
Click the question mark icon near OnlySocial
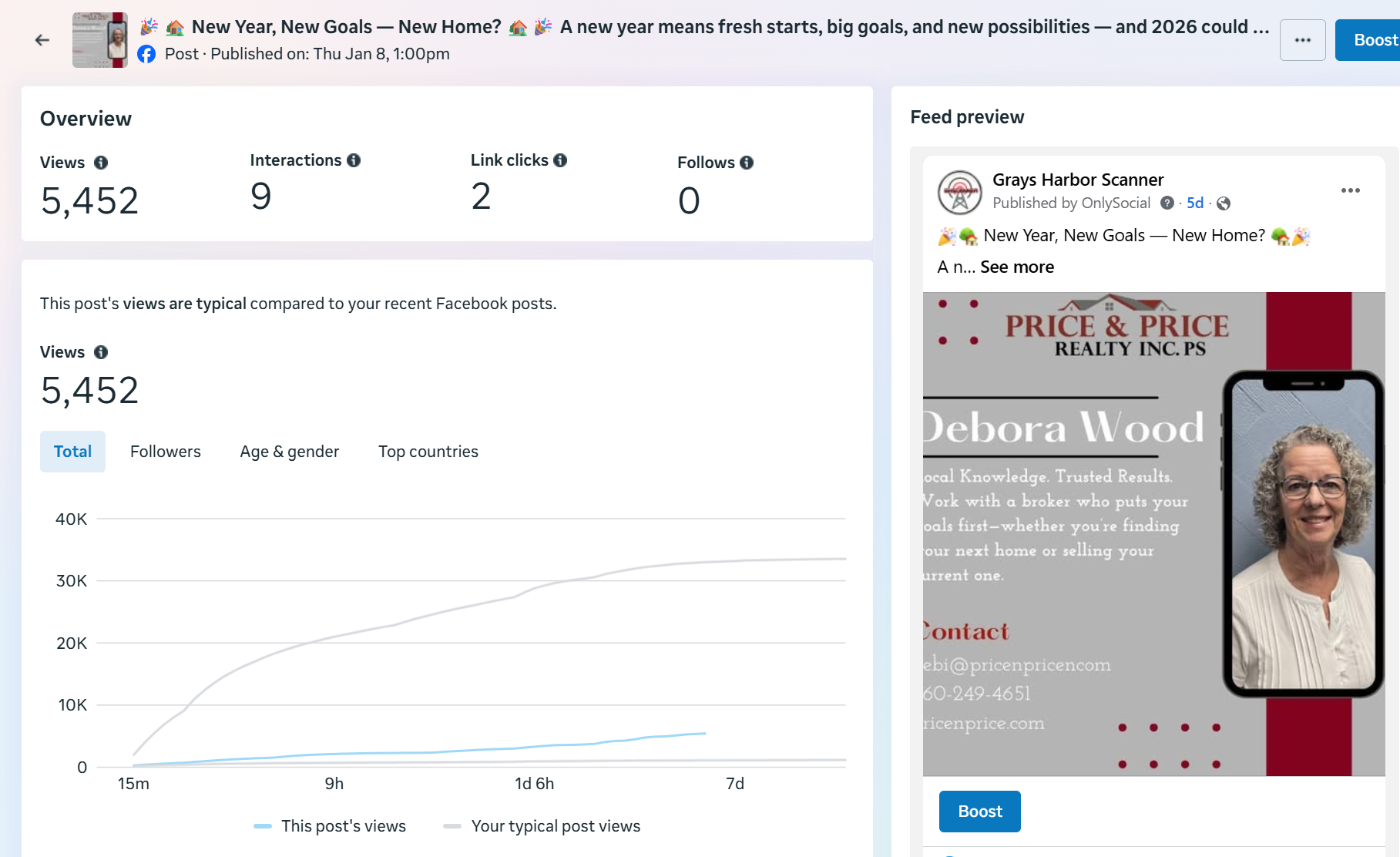(x=1167, y=203)
